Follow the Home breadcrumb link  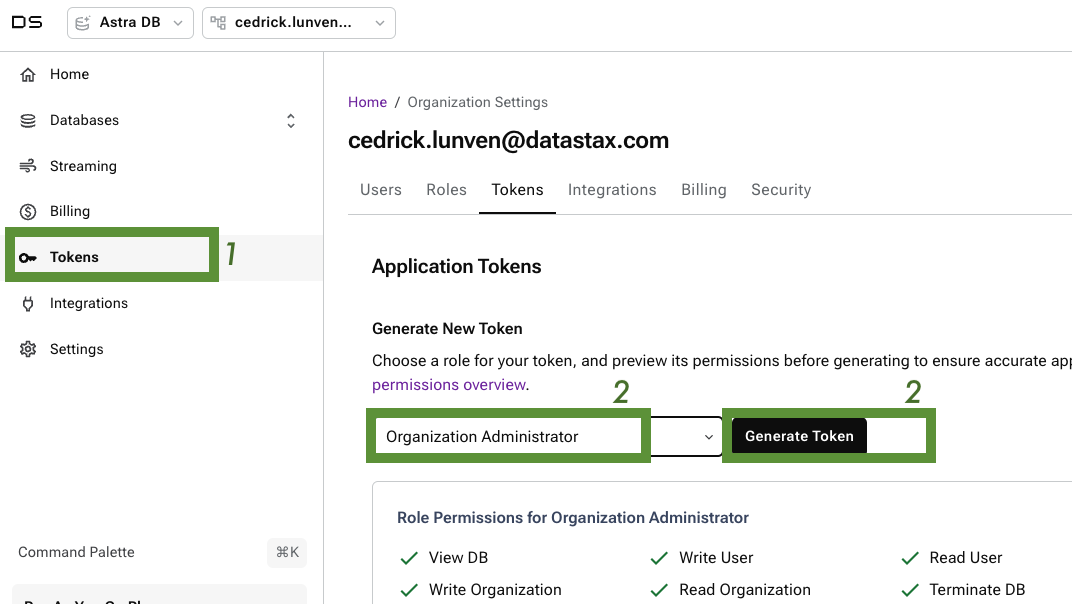pyautogui.click(x=367, y=103)
